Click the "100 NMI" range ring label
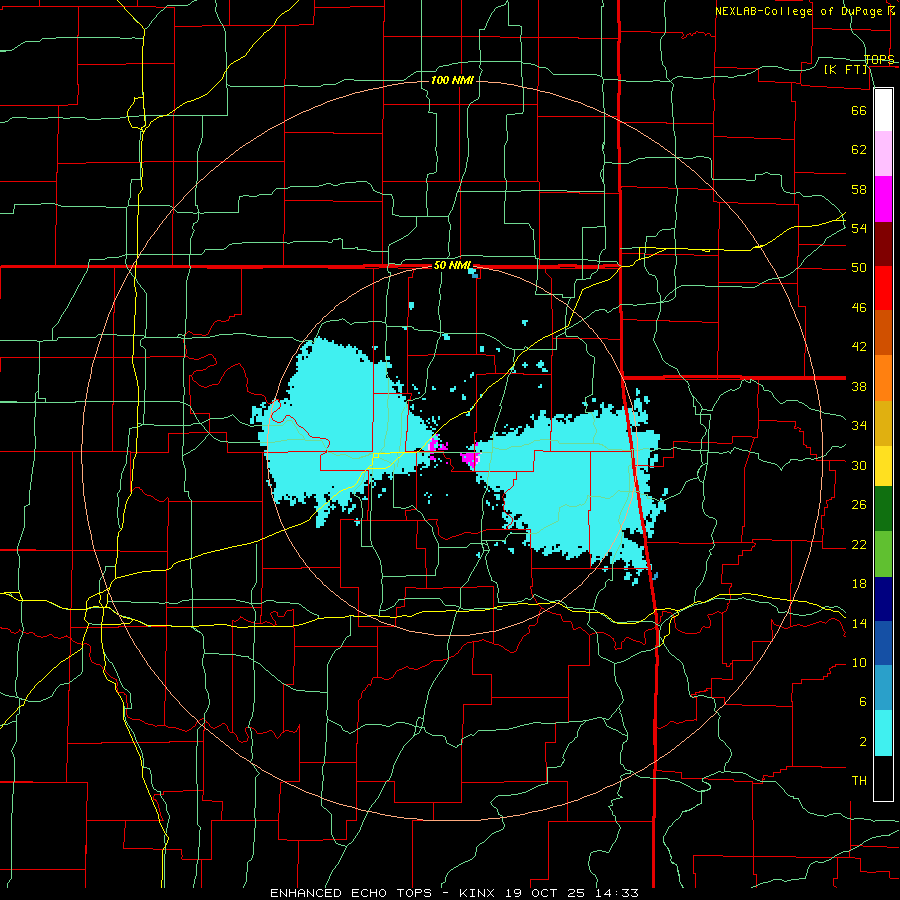Viewport: 900px width, 900px height. 452,80
